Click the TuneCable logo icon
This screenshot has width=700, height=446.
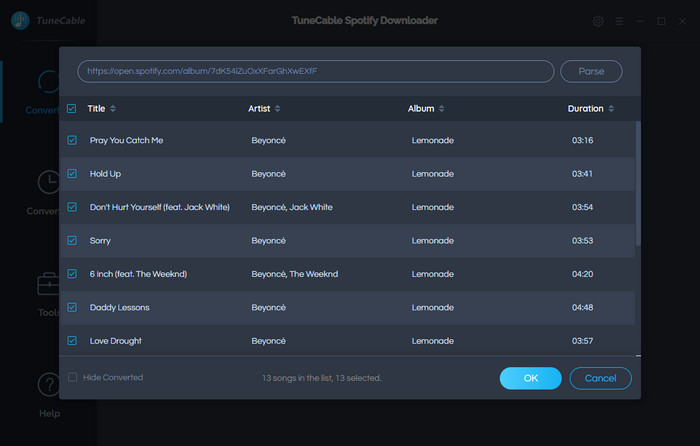[x=20, y=21]
